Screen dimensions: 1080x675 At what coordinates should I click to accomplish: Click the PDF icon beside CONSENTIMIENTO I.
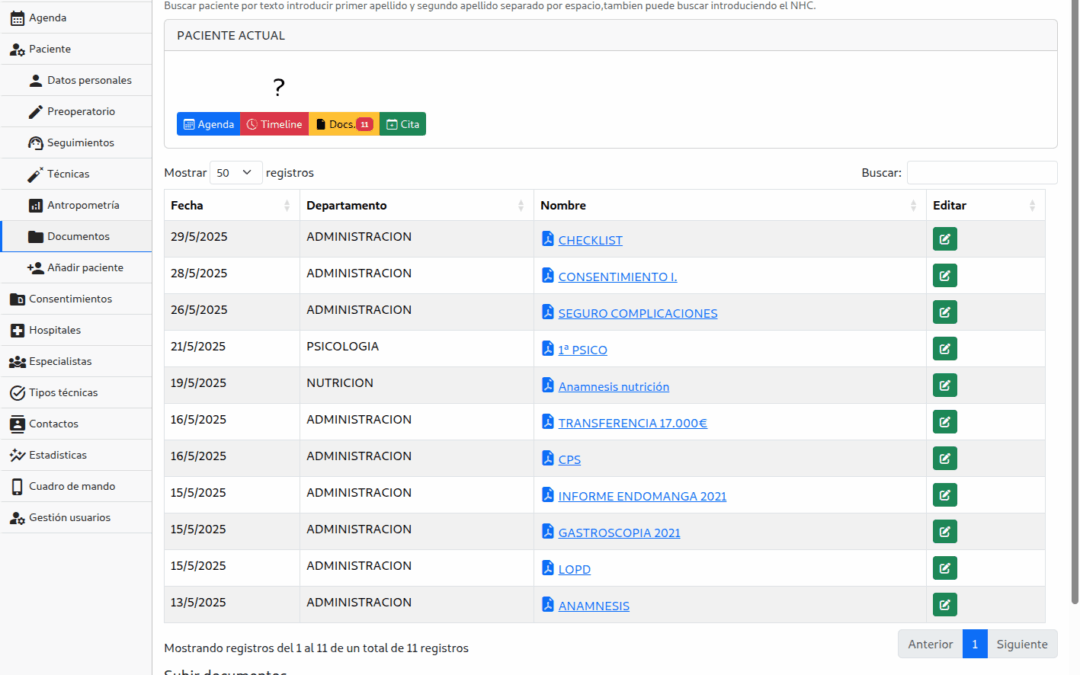(x=548, y=275)
